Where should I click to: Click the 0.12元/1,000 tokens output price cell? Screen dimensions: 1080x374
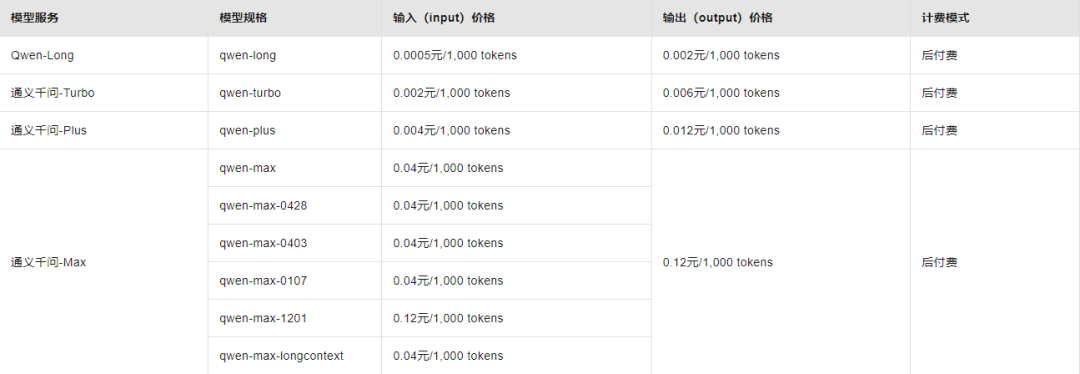coord(781,262)
